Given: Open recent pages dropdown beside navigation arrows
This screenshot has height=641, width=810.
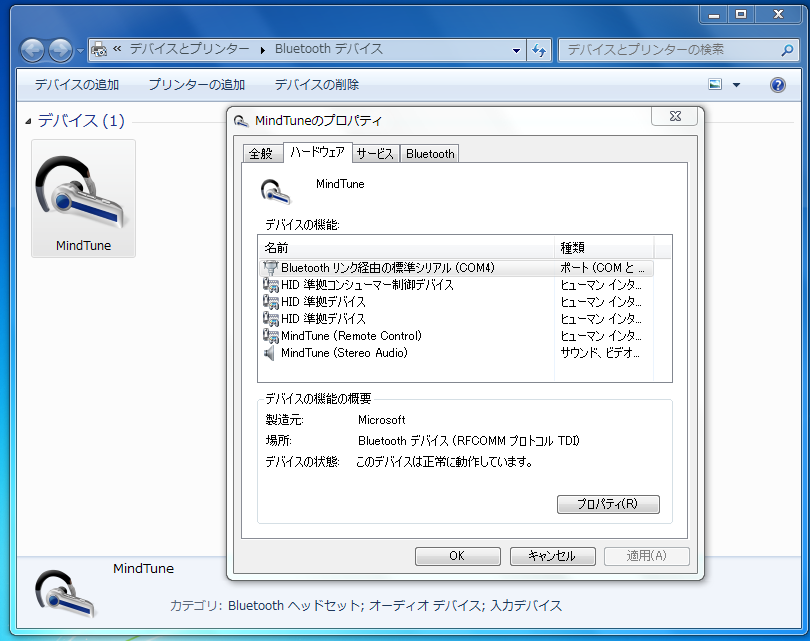Looking at the screenshot, I should click(x=80, y=51).
